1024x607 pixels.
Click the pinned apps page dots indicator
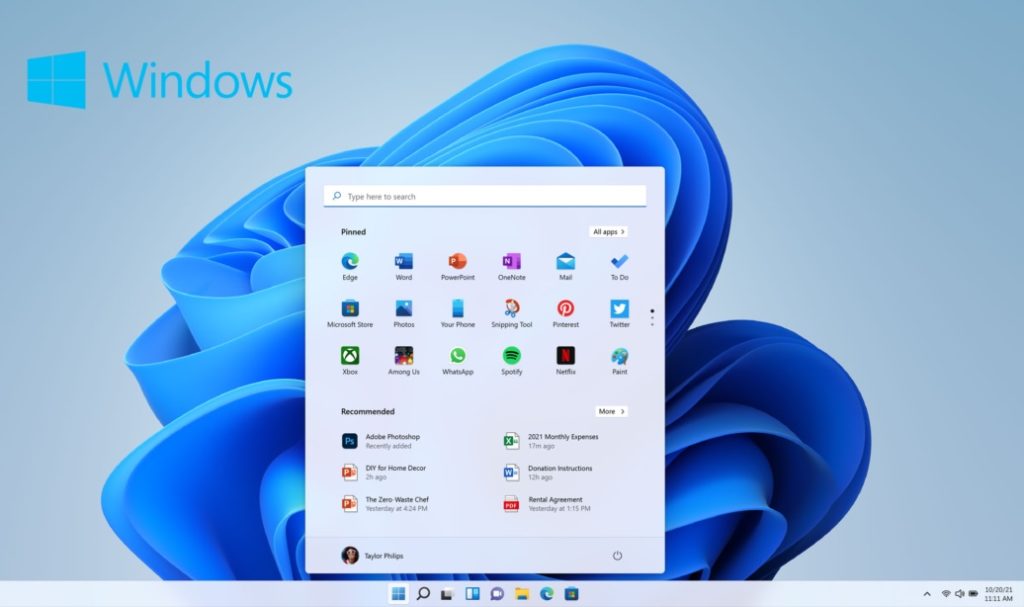(x=652, y=318)
